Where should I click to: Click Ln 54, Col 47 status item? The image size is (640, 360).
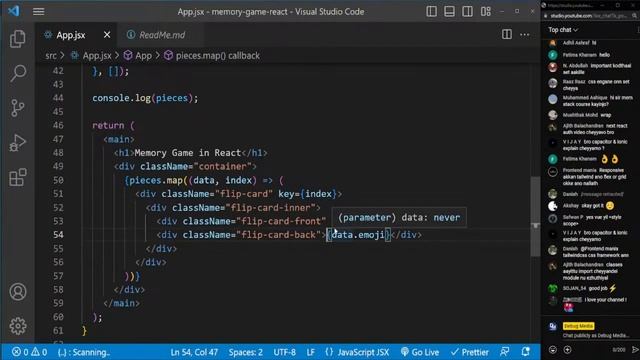(194, 352)
